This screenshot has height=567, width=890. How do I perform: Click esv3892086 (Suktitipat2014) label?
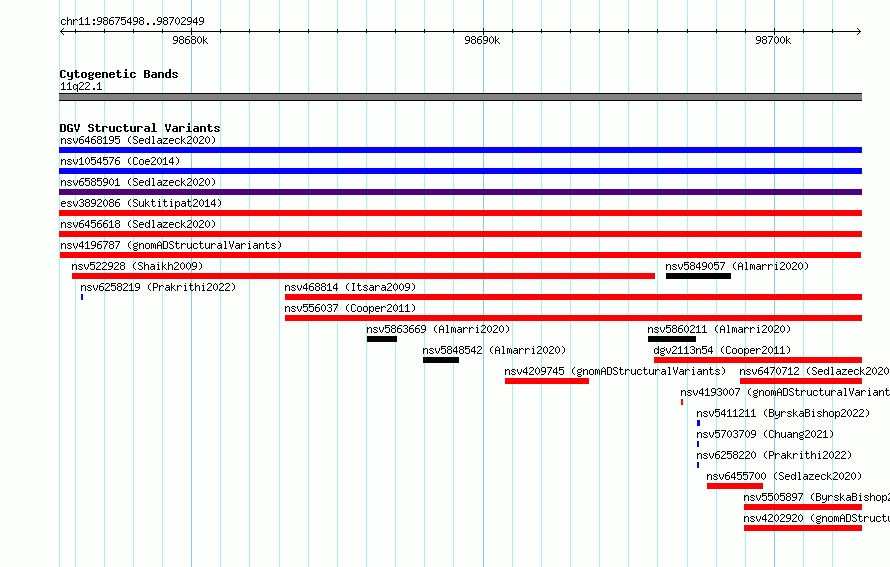tap(141, 203)
